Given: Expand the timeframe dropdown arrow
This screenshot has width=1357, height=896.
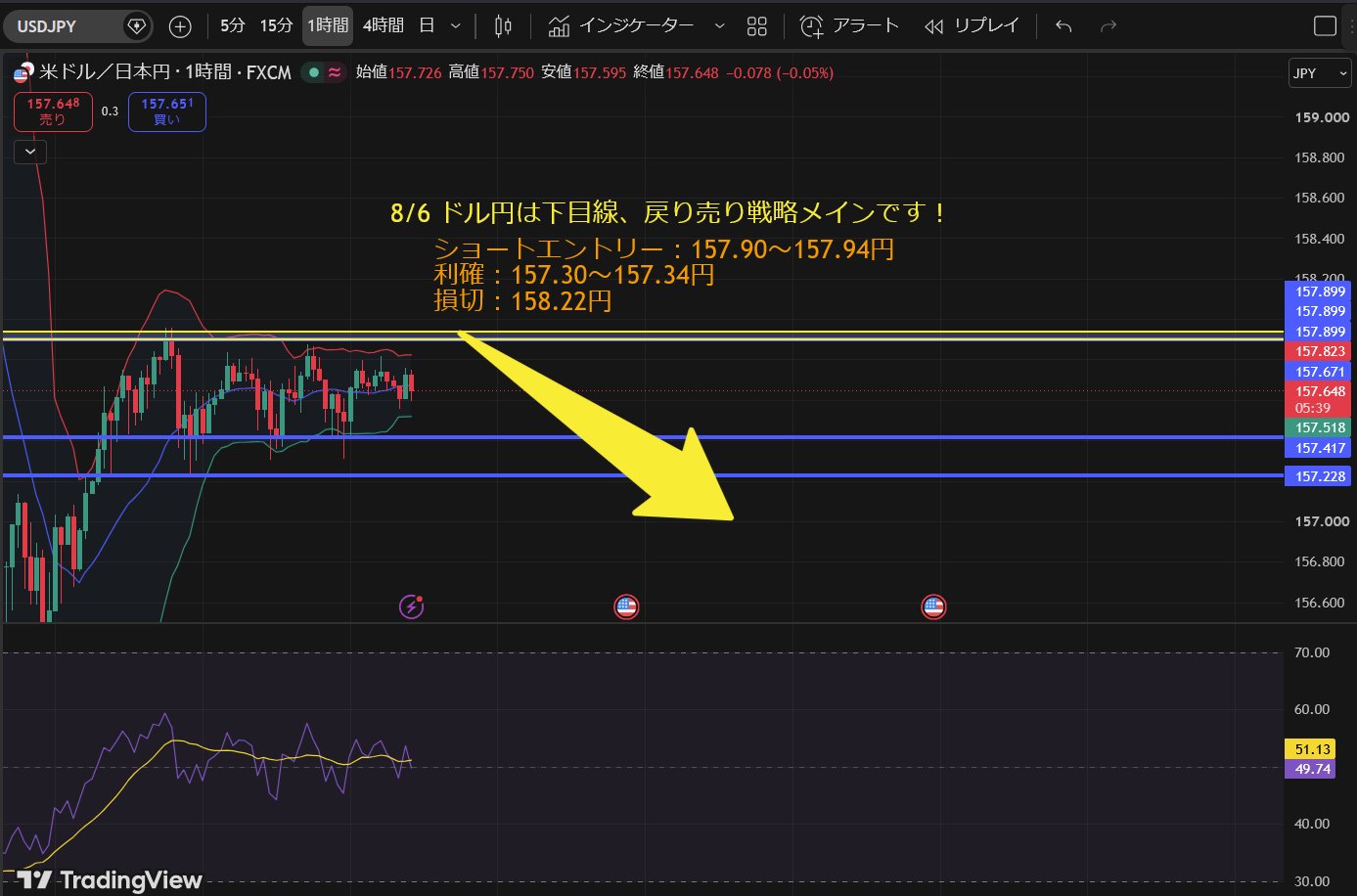Looking at the screenshot, I should click(456, 26).
